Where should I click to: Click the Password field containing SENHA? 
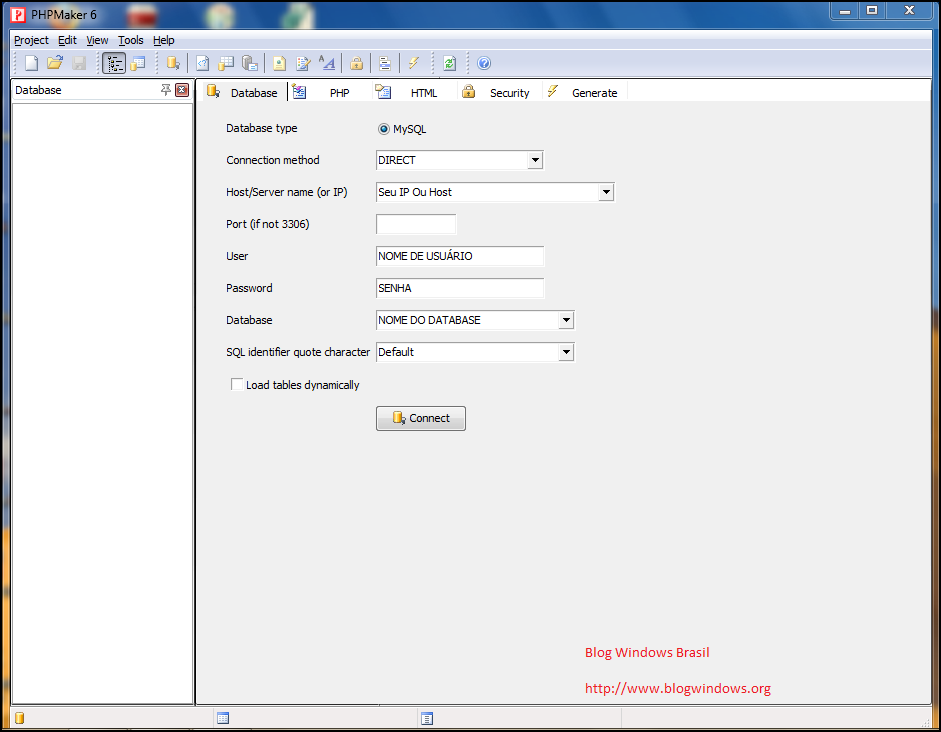(x=460, y=288)
